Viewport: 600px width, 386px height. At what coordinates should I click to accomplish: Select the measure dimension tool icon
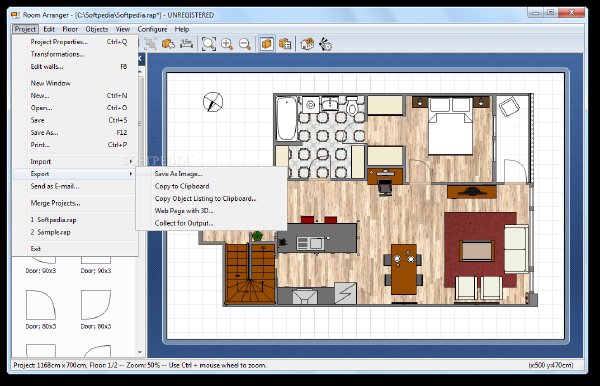pos(186,44)
